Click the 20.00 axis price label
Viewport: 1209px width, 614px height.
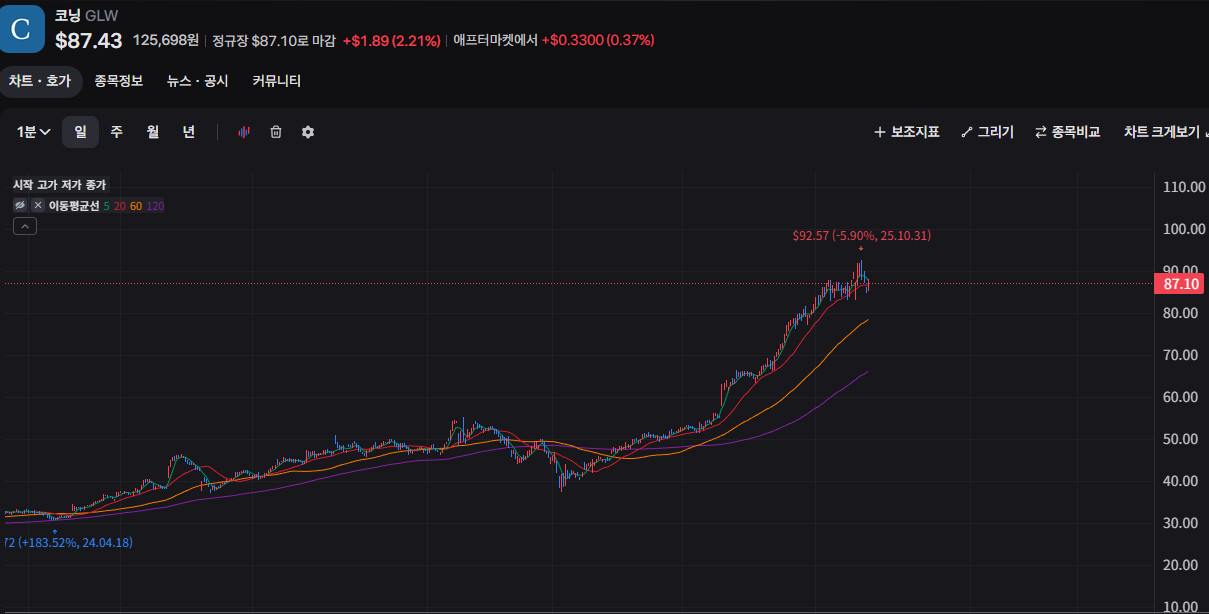pyautogui.click(x=1182, y=565)
